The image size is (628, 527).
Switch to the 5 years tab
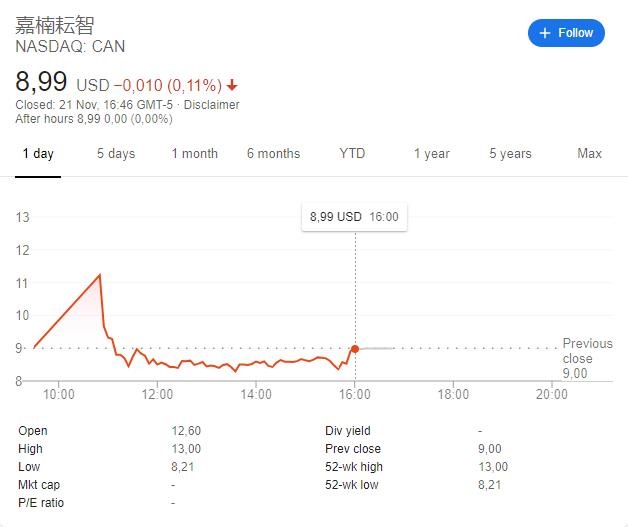pyautogui.click(x=510, y=153)
